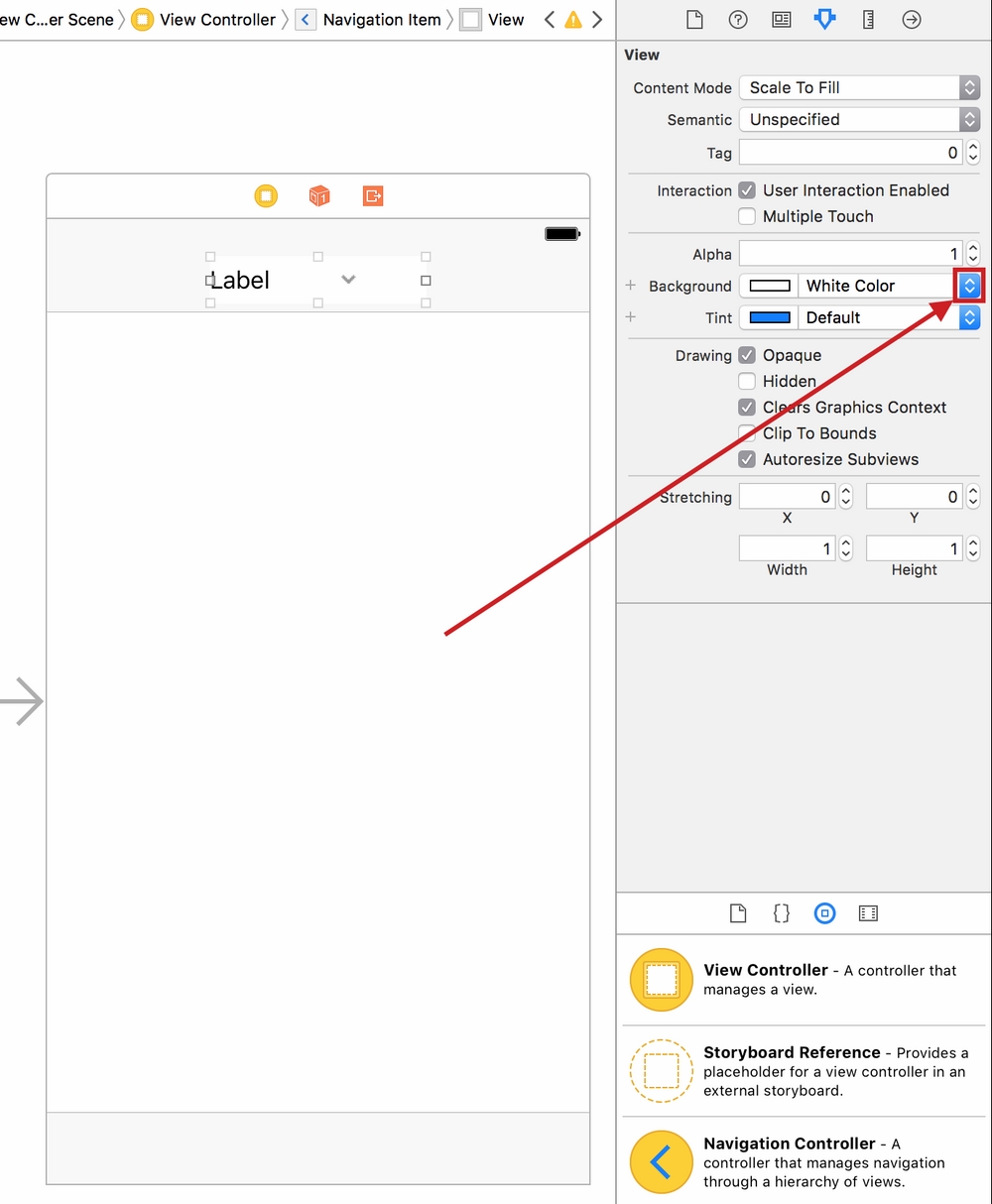The image size is (992, 1204).
Task: Open the Connections inspector arrow icon
Action: tap(912, 20)
